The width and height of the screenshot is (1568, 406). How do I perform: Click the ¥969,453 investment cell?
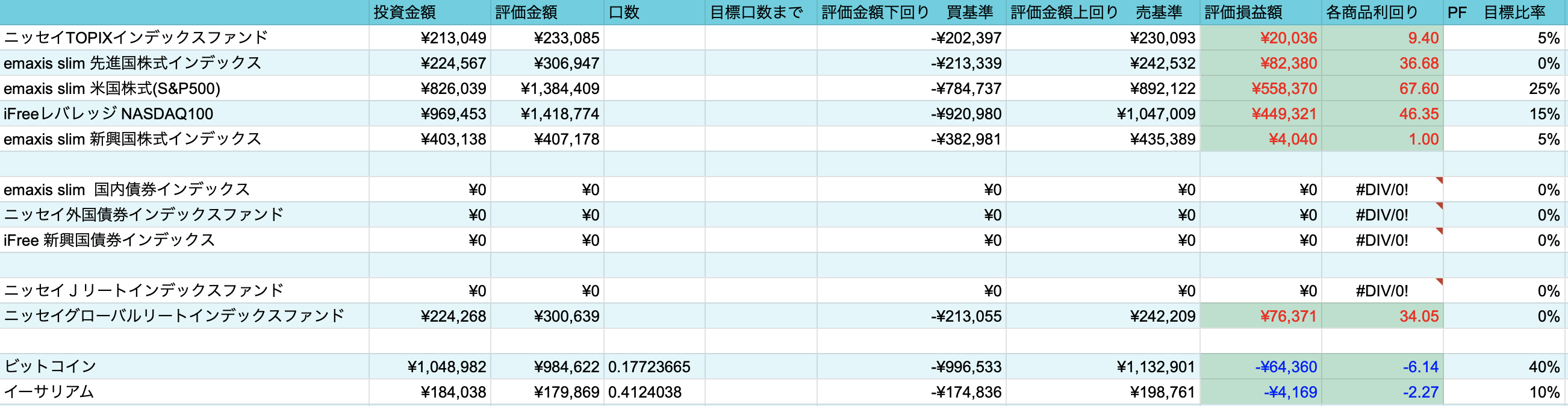[x=430, y=114]
